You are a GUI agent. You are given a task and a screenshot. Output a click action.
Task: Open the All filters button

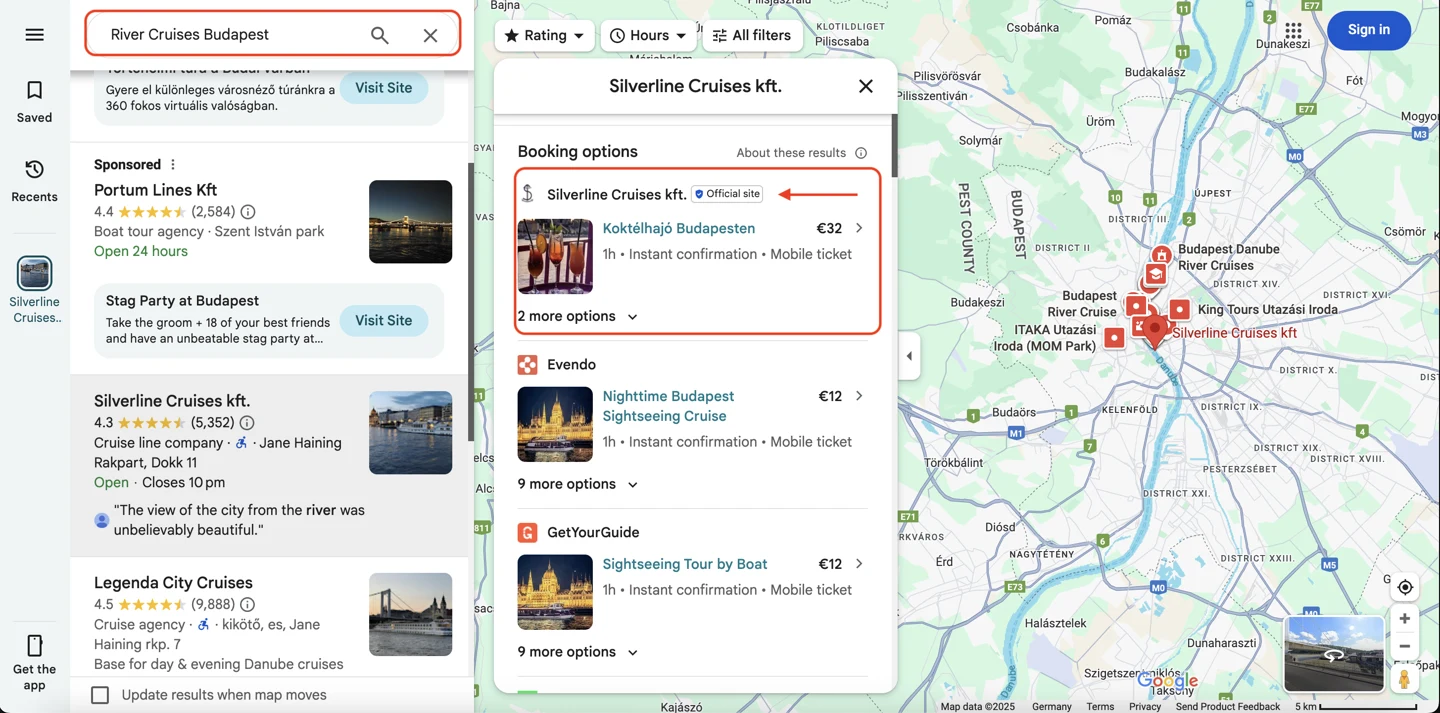pos(753,35)
